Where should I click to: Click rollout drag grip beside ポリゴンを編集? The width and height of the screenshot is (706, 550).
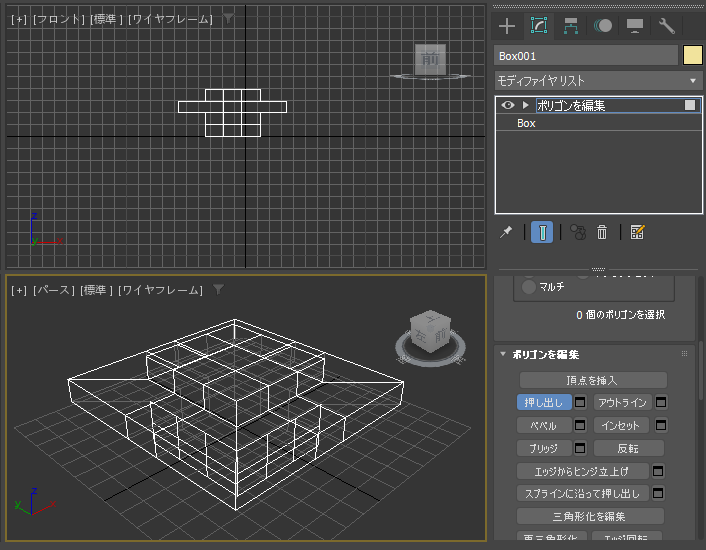tap(684, 354)
